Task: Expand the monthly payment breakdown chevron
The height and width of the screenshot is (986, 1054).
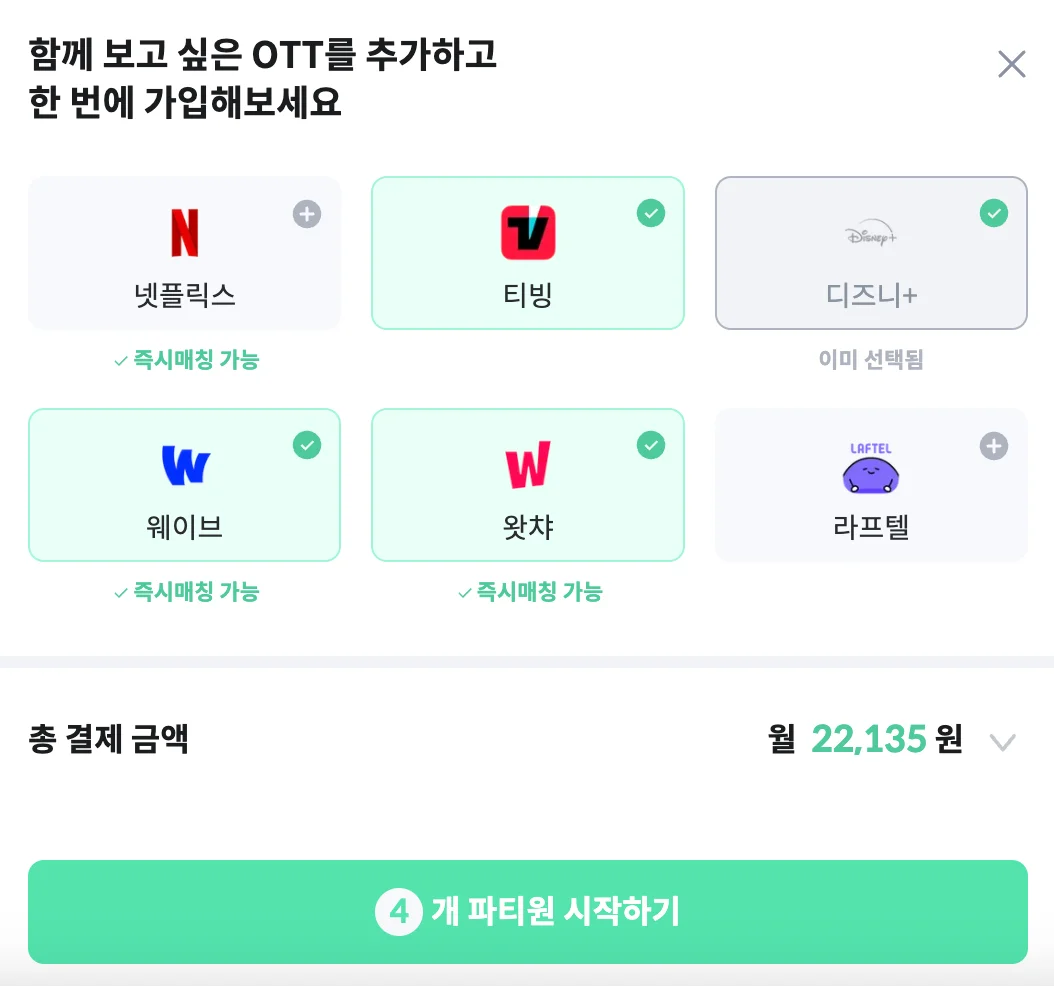Action: (x=1003, y=742)
